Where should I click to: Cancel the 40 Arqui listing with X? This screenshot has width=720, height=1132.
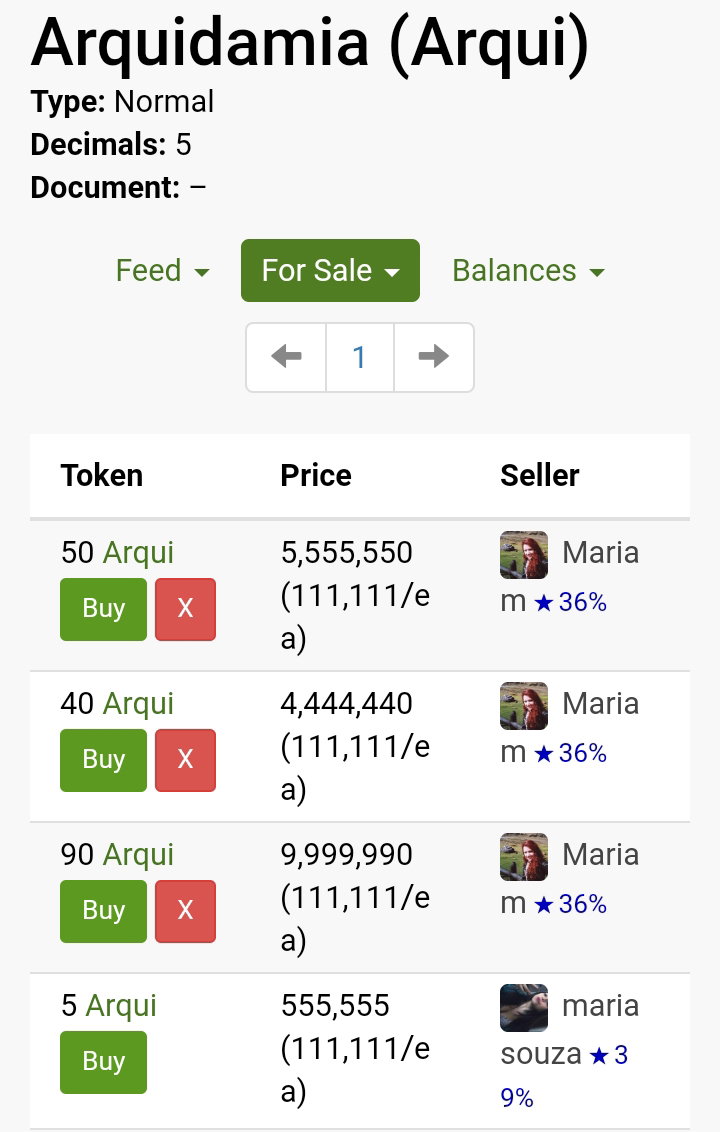[x=186, y=759]
